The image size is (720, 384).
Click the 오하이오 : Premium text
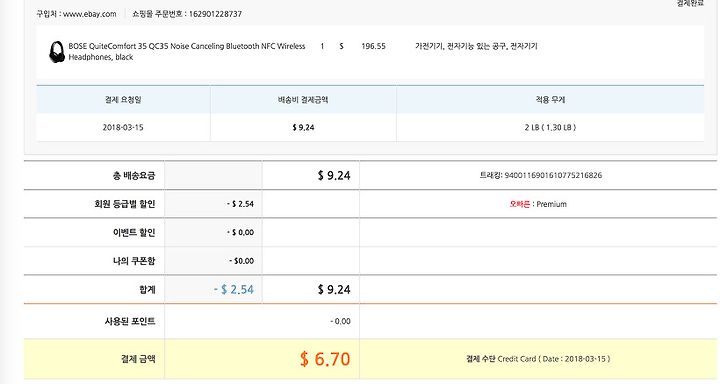[x=538, y=204]
